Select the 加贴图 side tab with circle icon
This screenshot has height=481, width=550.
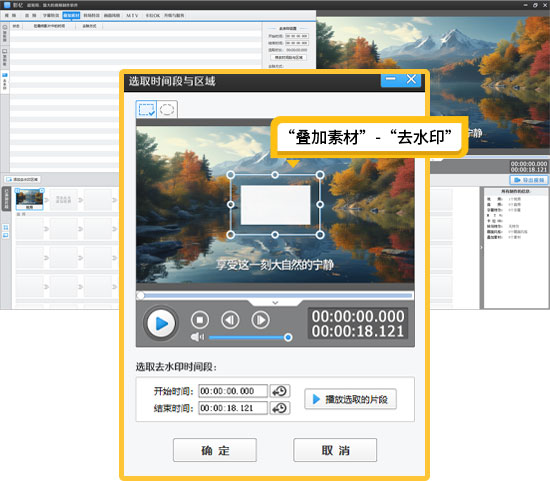point(5,34)
